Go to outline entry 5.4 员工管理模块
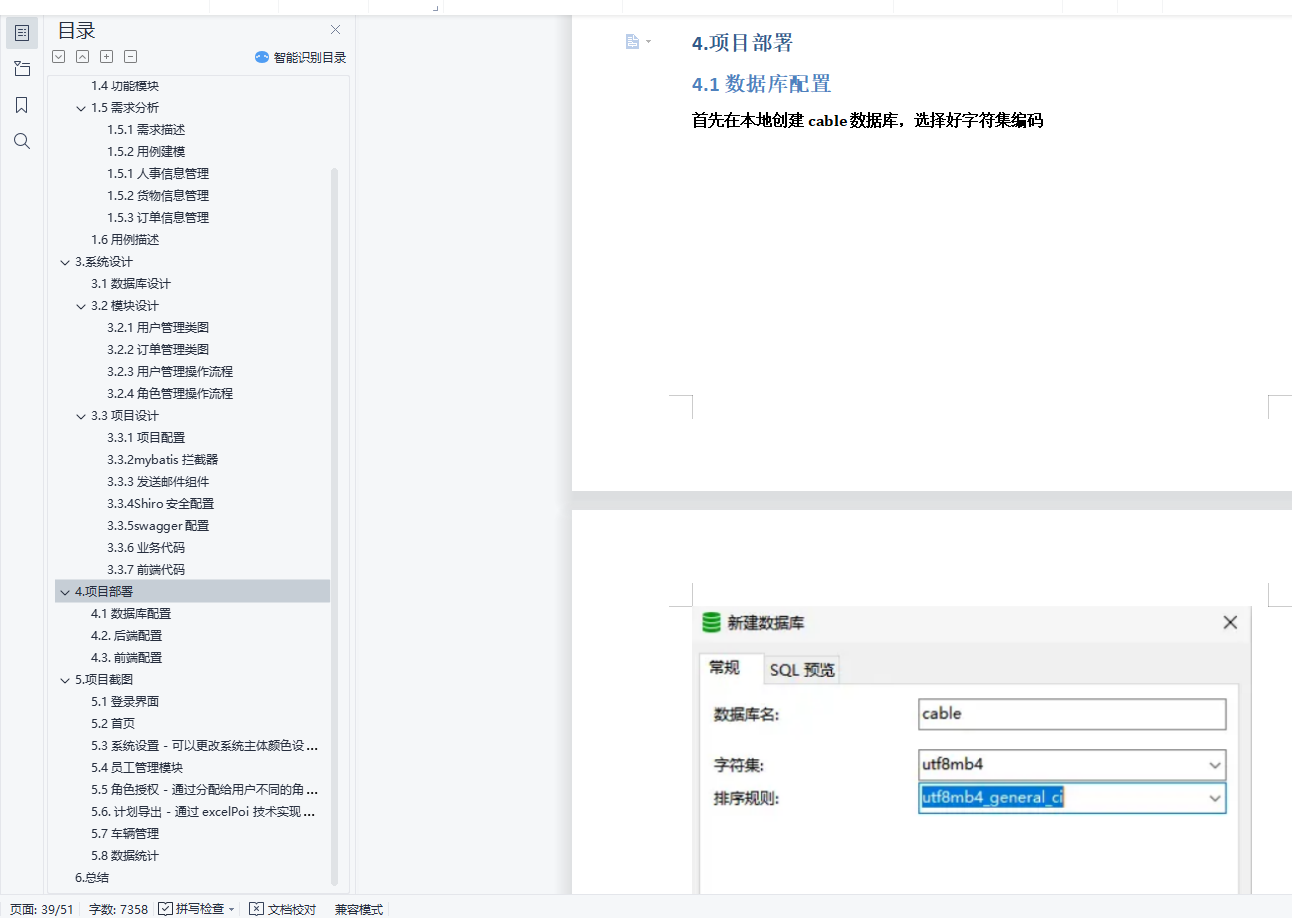 tap(137, 768)
